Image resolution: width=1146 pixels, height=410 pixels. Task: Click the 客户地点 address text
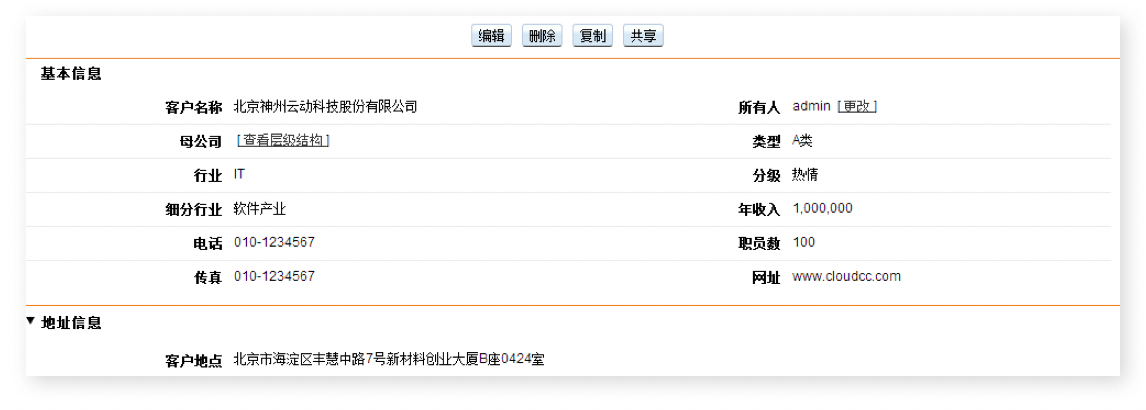pos(389,360)
